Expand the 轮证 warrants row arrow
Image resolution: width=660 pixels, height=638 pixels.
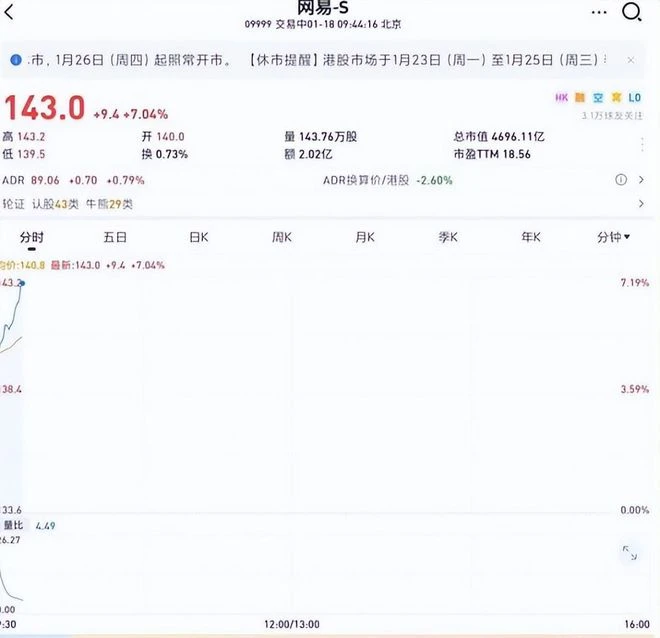pos(642,204)
